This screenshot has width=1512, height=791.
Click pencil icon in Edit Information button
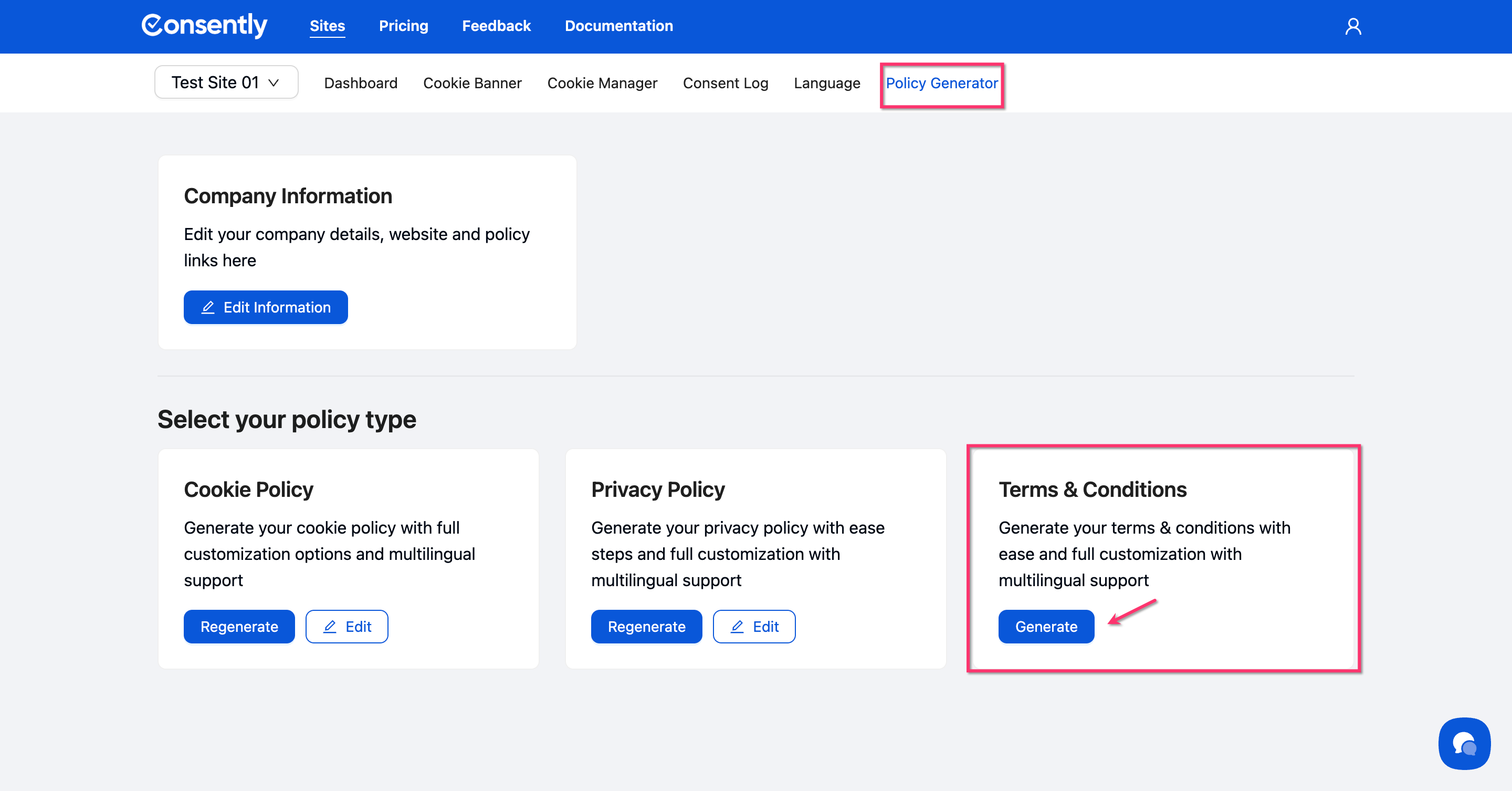(x=208, y=307)
